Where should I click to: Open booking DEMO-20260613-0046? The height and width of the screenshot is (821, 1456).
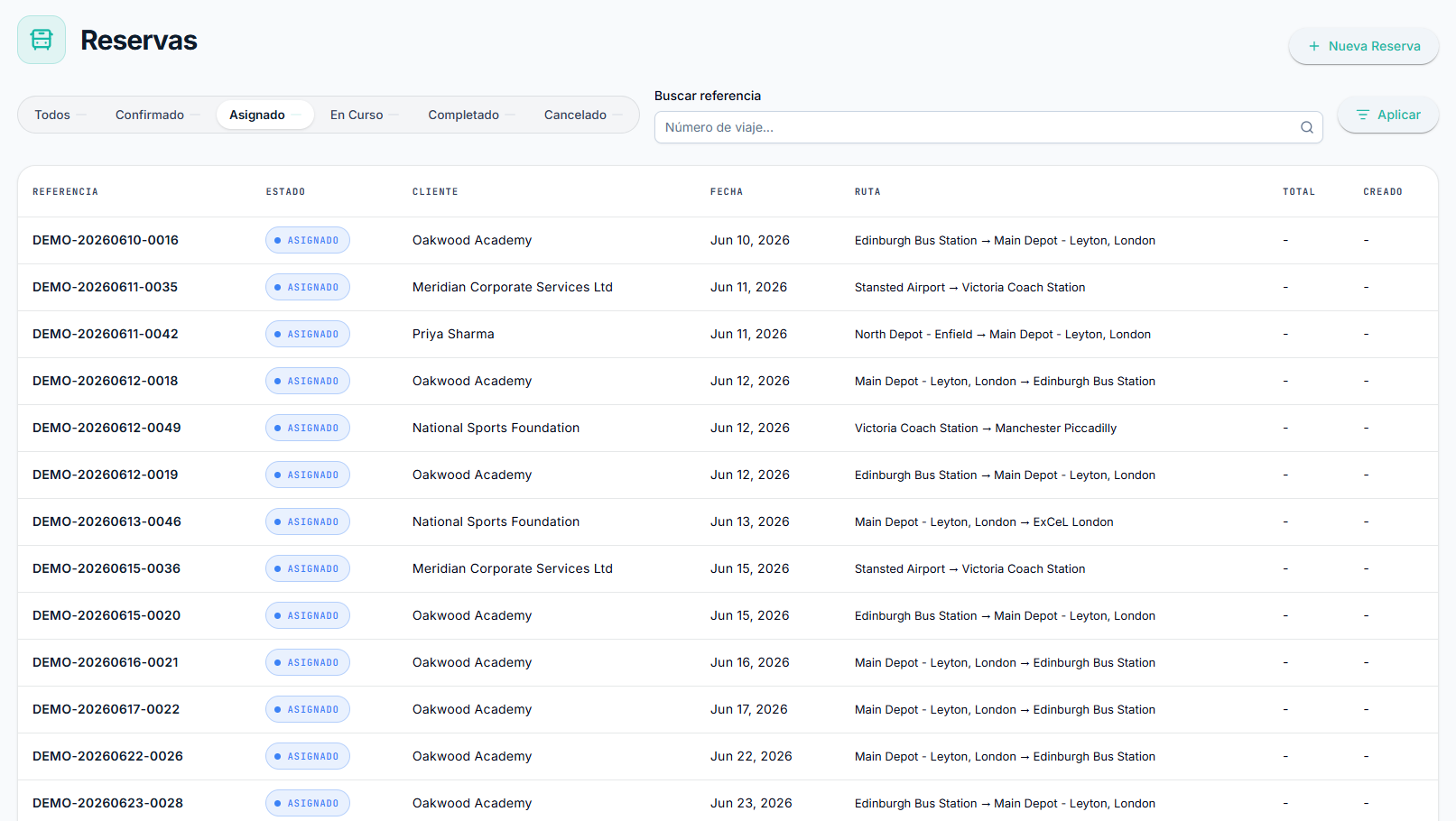pos(107,521)
